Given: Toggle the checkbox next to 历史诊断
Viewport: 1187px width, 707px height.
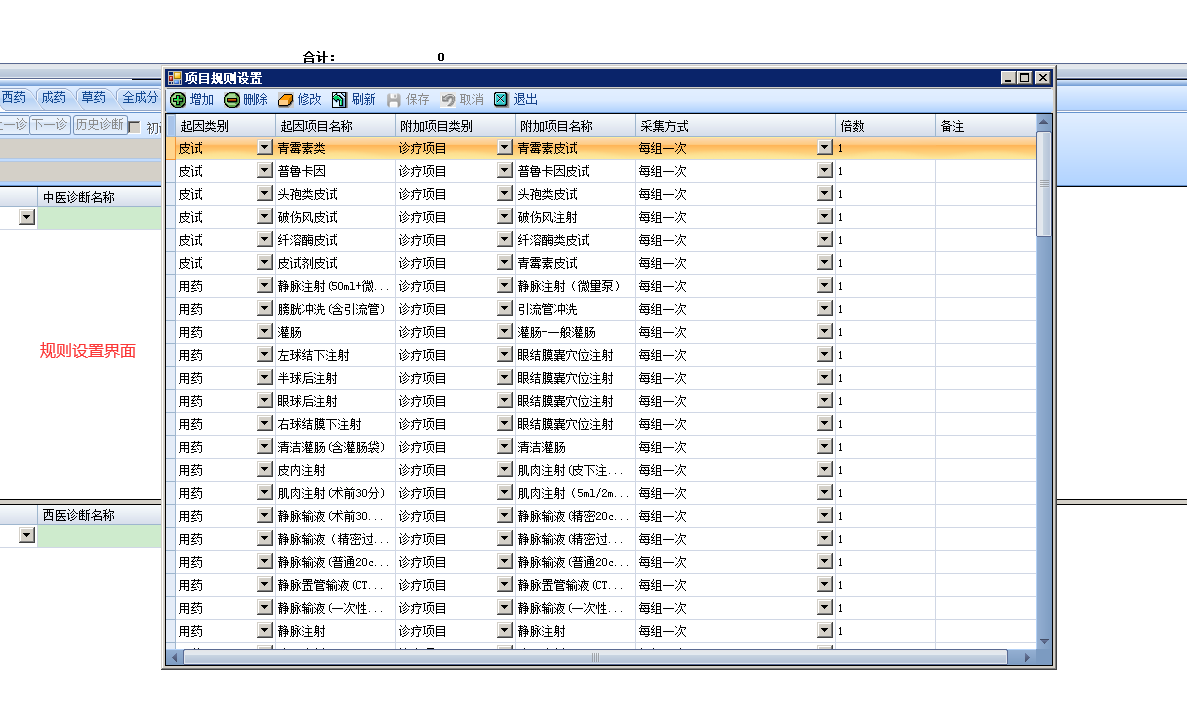Looking at the screenshot, I should click(x=135, y=127).
